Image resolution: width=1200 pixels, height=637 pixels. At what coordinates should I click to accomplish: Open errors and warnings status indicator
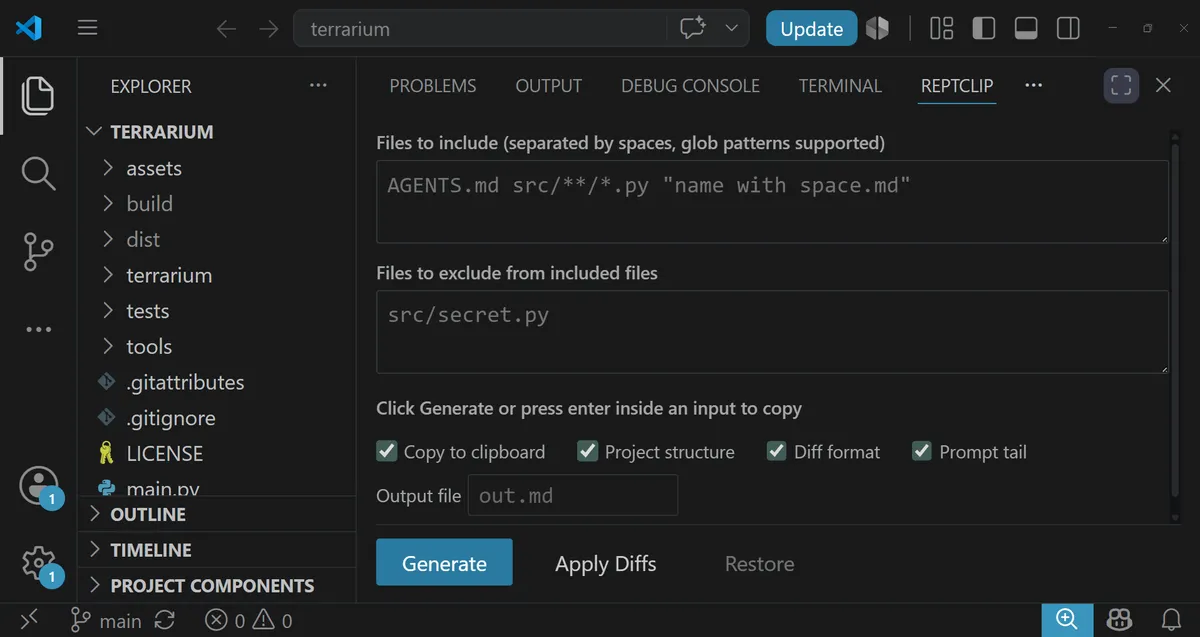(249, 621)
